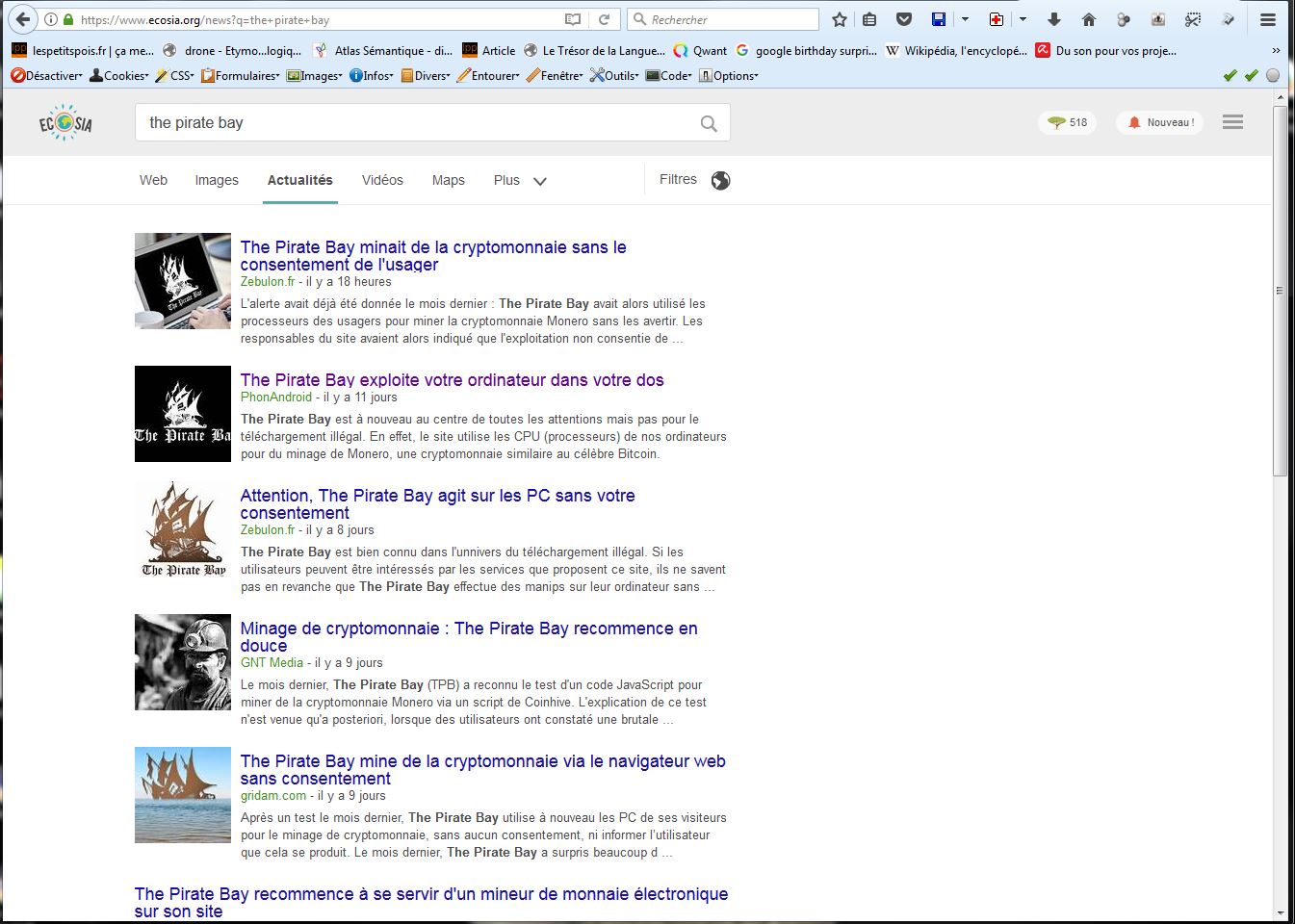Screen dimensions: 1295x924
Task: Click the Ecosia tree counter showing 518
Action: pyautogui.click(x=1068, y=122)
